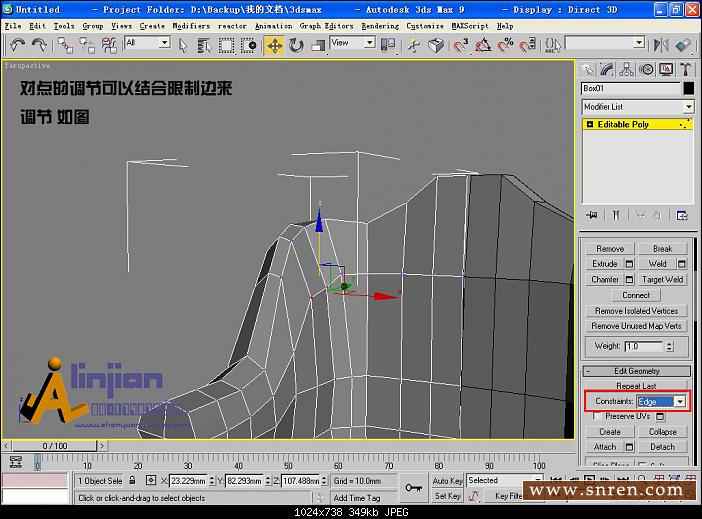This screenshot has height=519, width=702.
Task: Select the Select and Move tool
Action: pos(274,45)
